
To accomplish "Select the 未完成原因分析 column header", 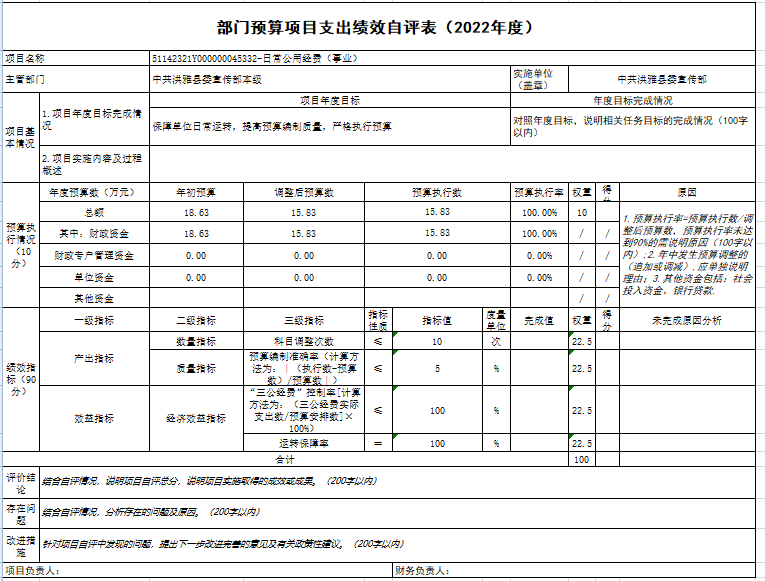I will pyautogui.click(x=687, y=320).
